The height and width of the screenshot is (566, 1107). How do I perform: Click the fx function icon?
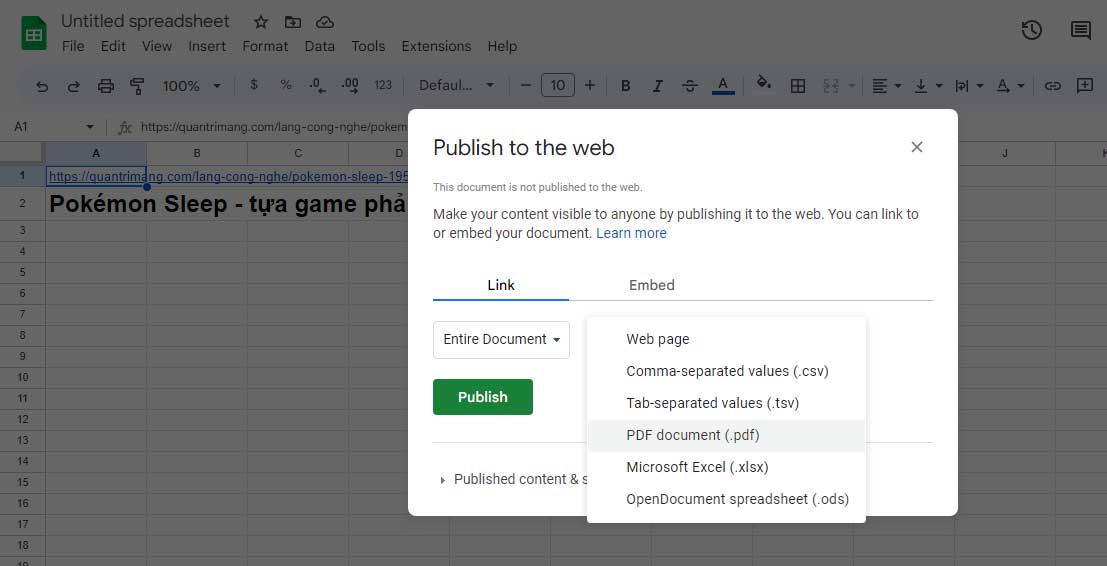pos(125,128)
